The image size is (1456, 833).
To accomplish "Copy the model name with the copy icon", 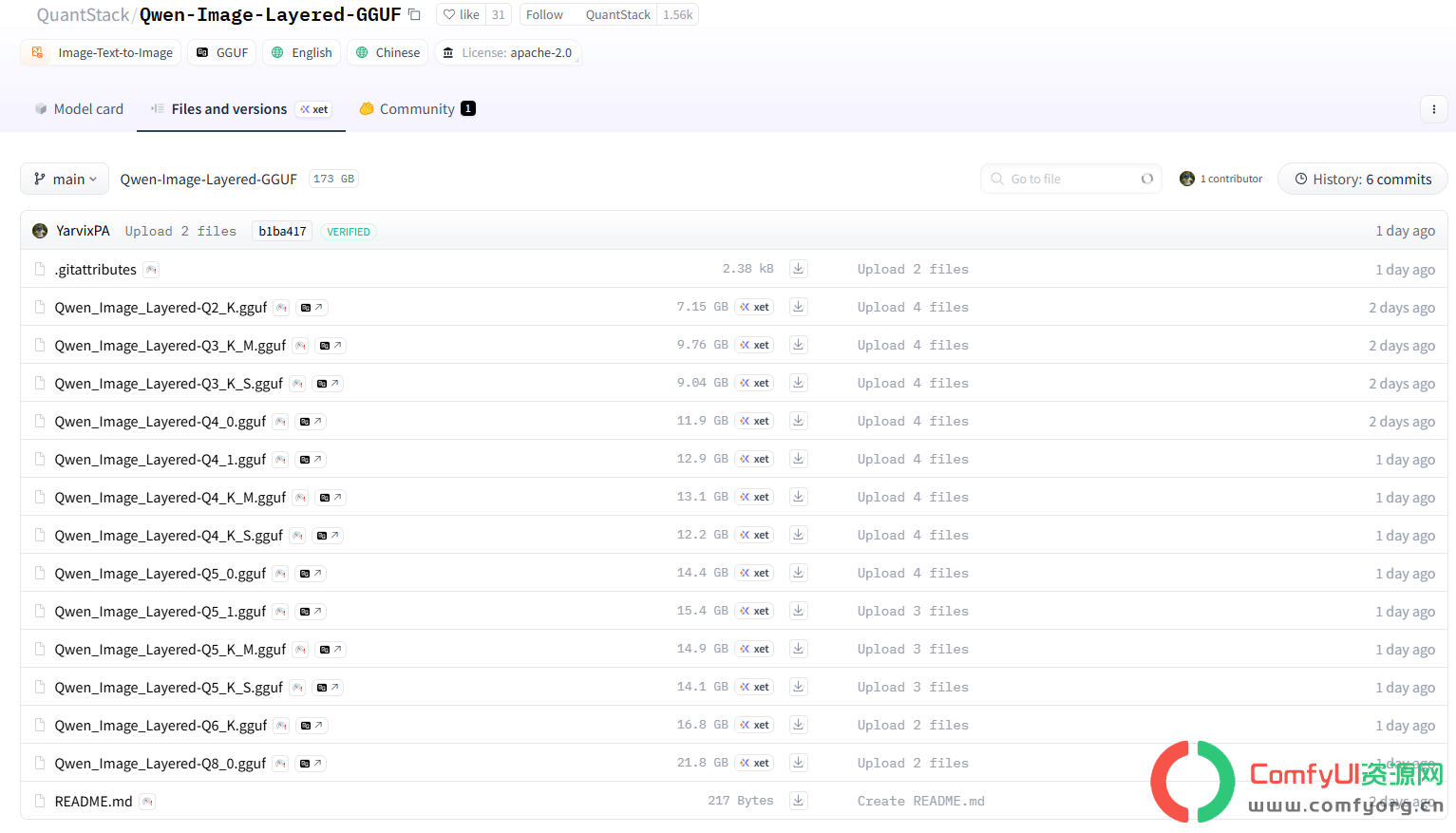I will [414, 14].
